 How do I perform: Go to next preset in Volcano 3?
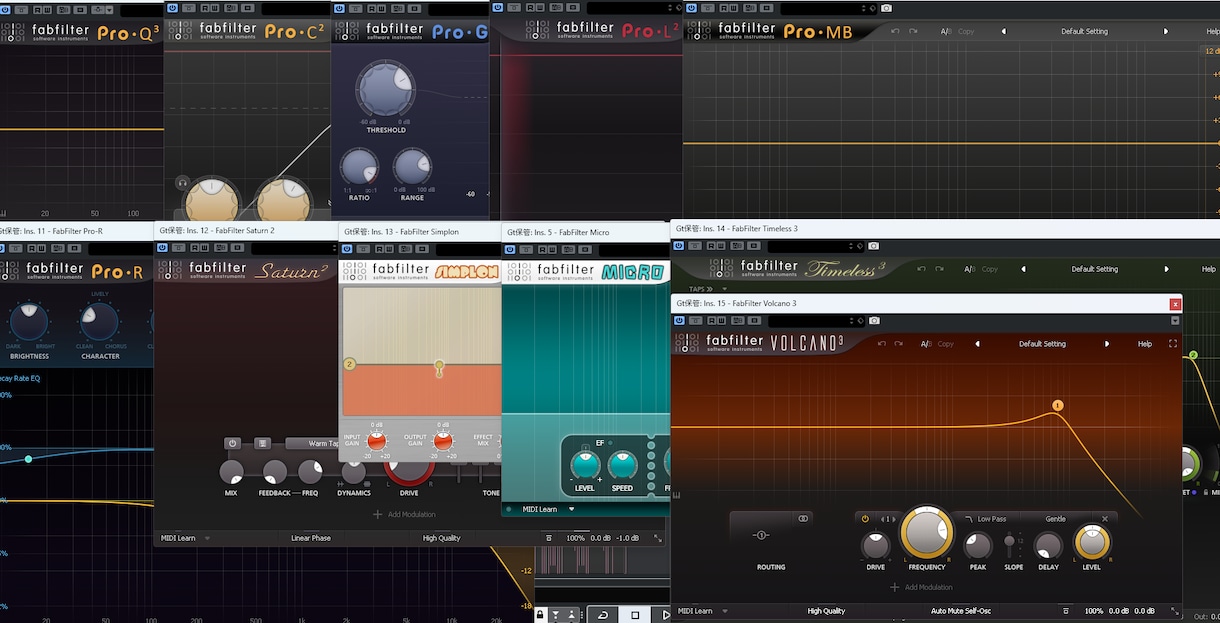(x=1107, y=344)
